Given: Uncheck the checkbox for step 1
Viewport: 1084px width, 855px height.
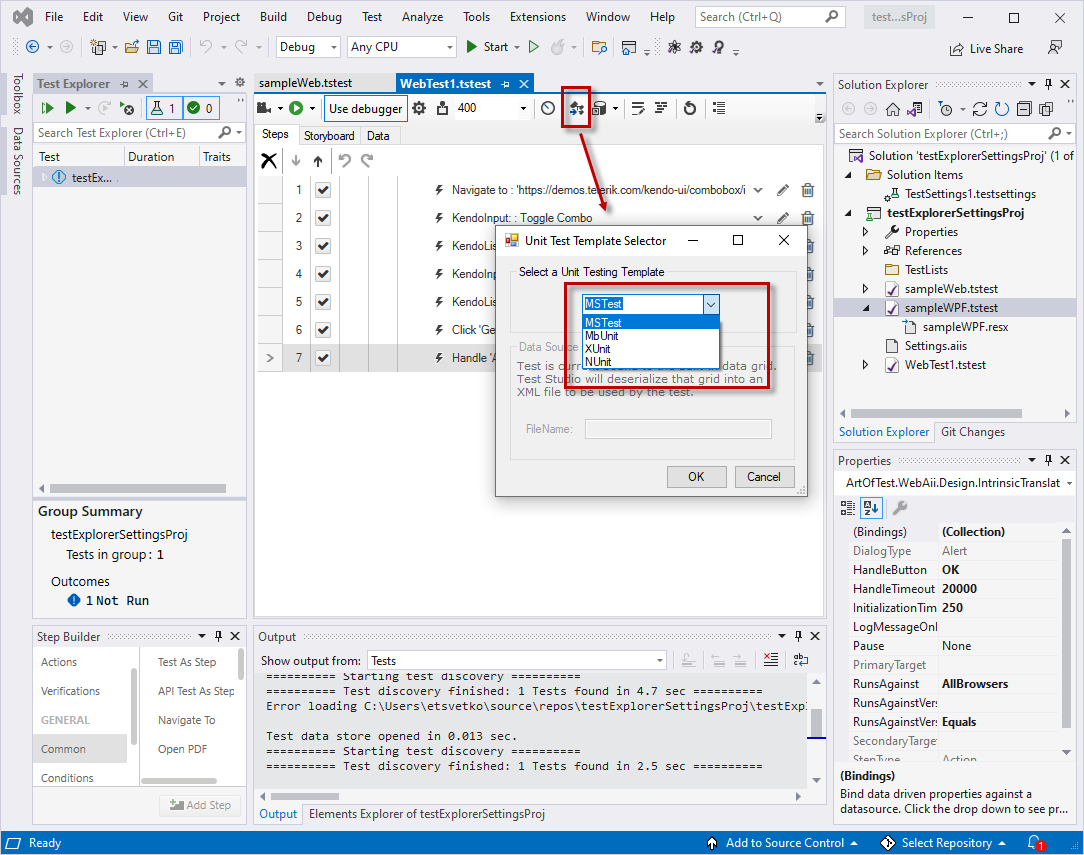Looking at the screenshot, I should pyautogui.click(x=323, y=190).
